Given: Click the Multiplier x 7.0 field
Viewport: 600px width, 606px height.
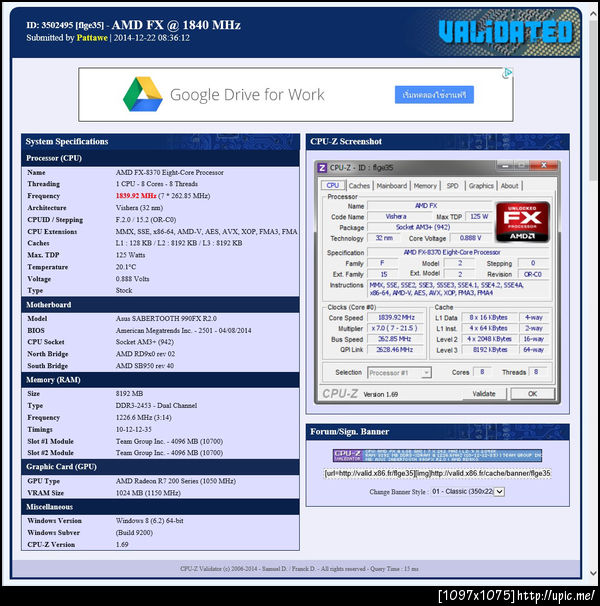Looking at the screenshot, I should 396,328.
